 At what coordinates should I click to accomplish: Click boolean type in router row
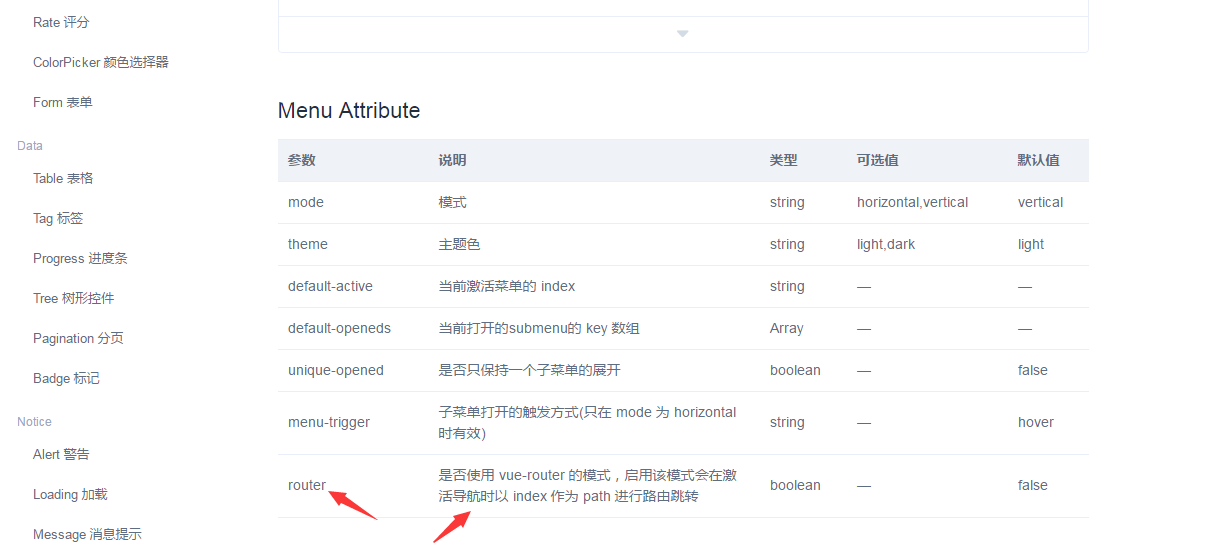[x=795, y=485]
